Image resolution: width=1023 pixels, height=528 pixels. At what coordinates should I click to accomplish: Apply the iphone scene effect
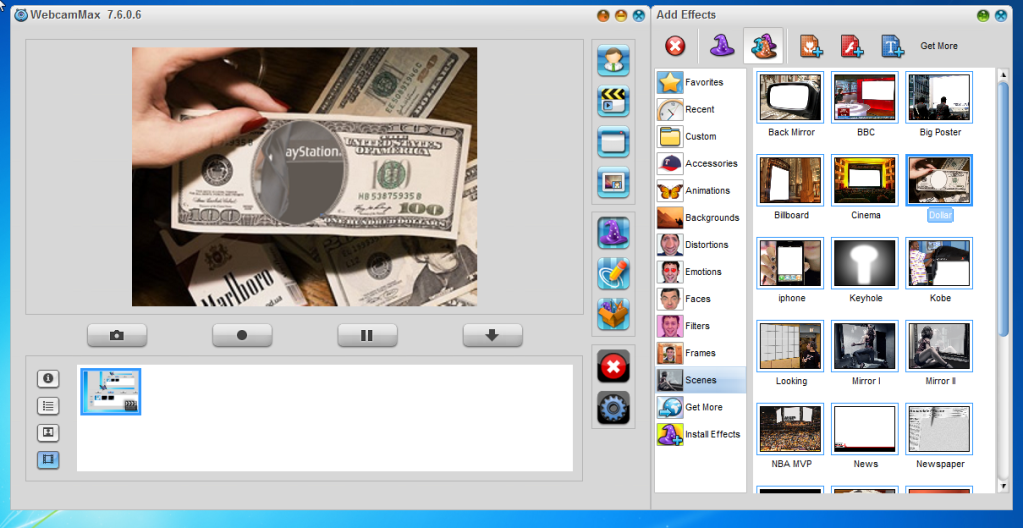(791, 263)
